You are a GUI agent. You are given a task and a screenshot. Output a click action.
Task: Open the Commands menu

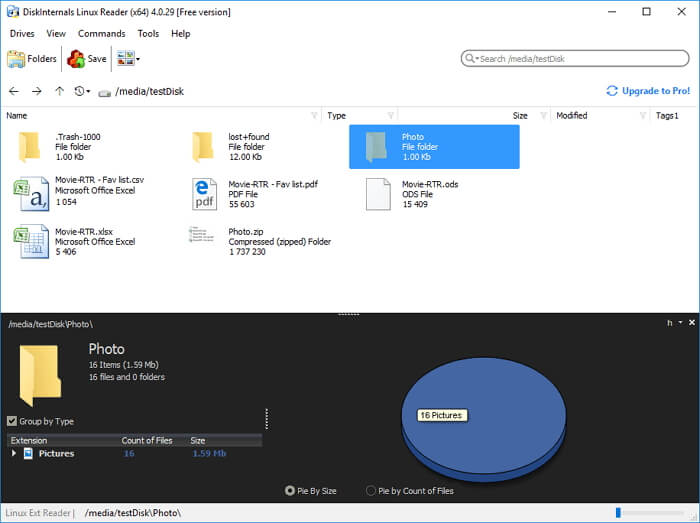pos(101,33)
